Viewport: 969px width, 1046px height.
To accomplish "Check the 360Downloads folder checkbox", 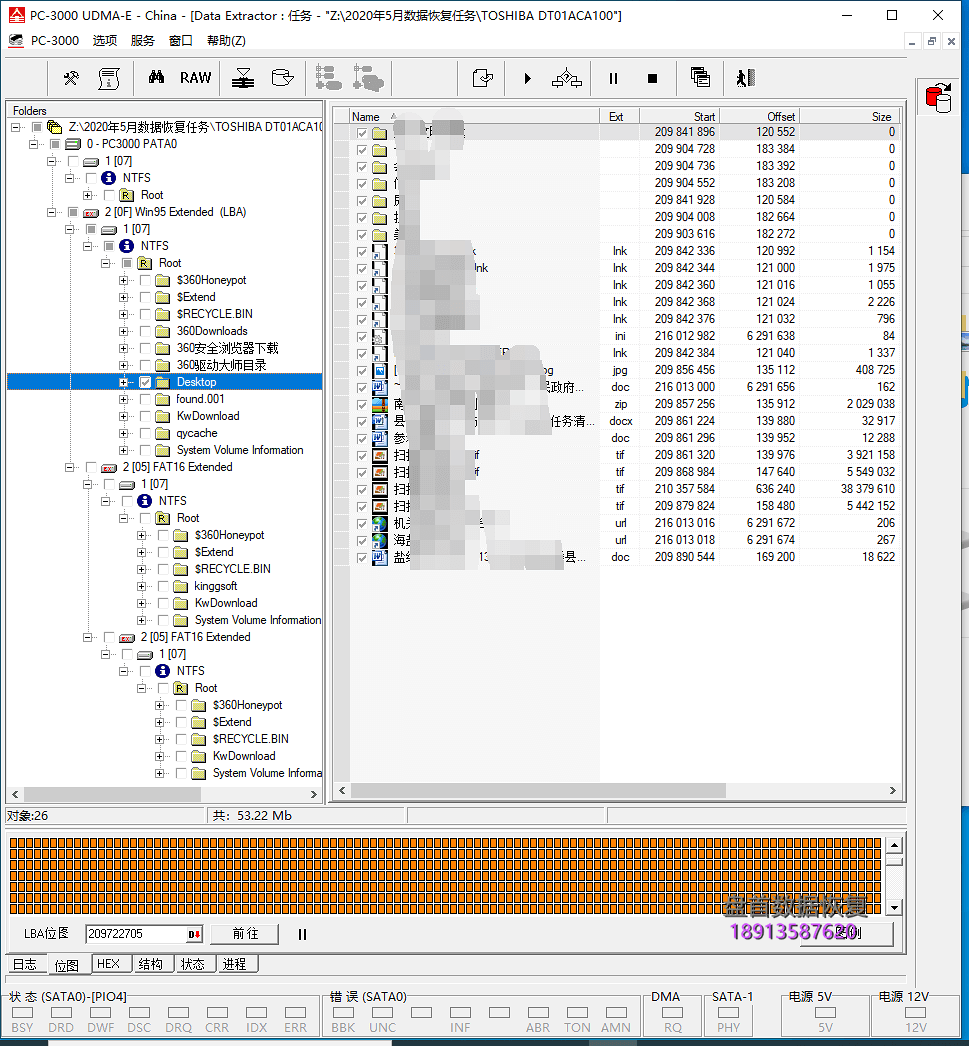I will (145, 332).
